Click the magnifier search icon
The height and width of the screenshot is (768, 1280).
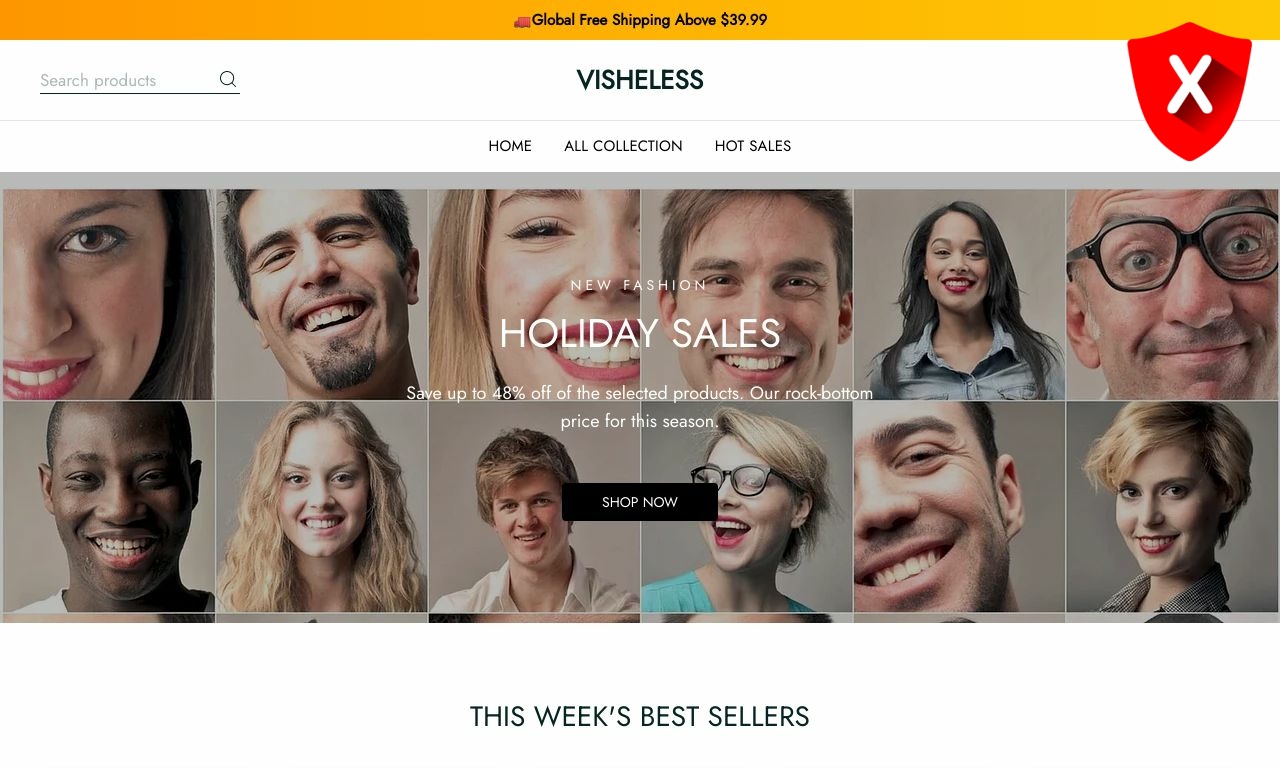pos(228,79)
